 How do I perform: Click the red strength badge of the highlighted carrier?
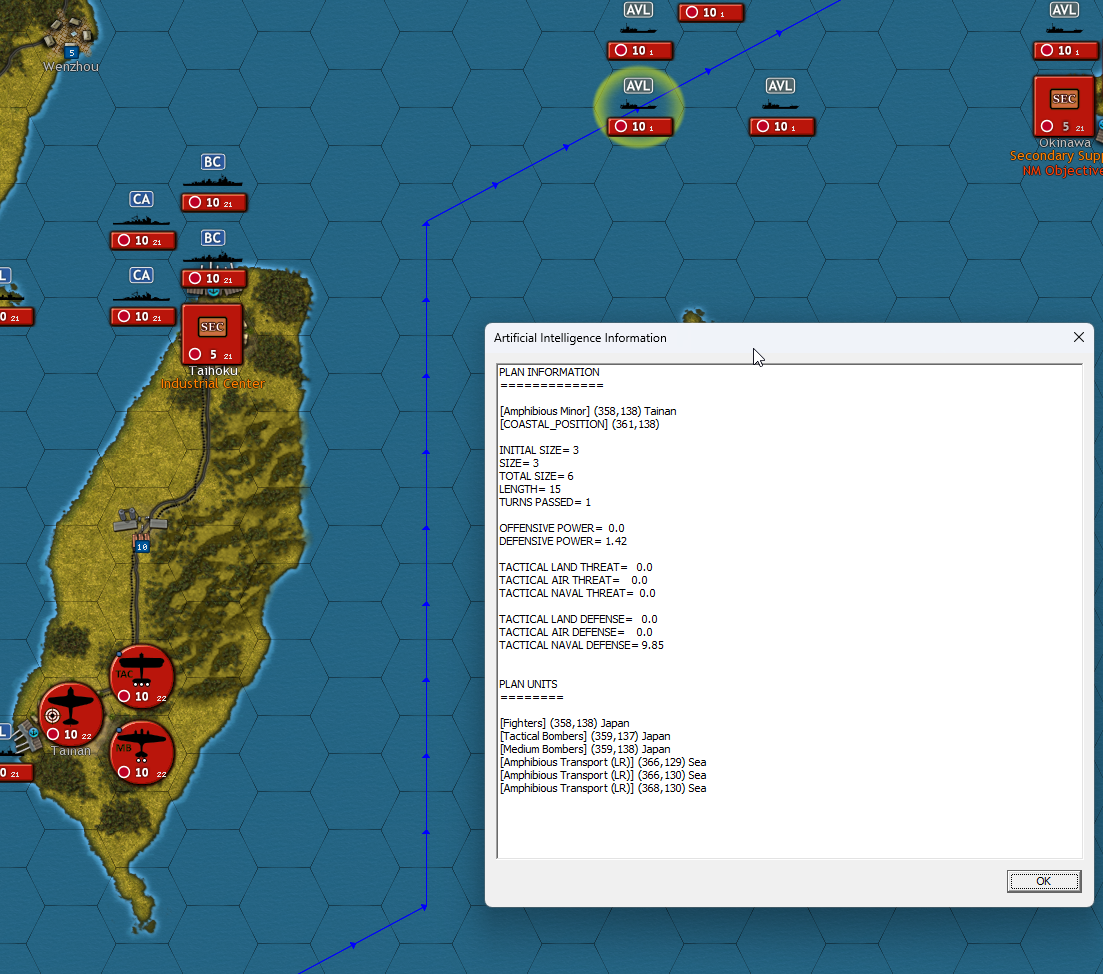tap(638, 127)
